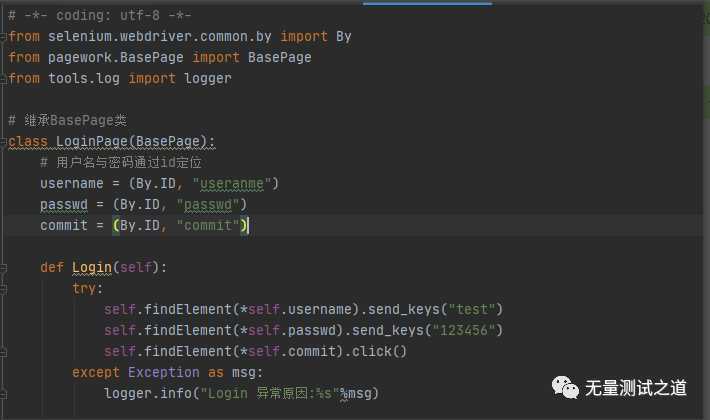Click 'click()' on the commit line
This screenshot has height=420, width=710.
pyautogui.click(x=379, y=352)
